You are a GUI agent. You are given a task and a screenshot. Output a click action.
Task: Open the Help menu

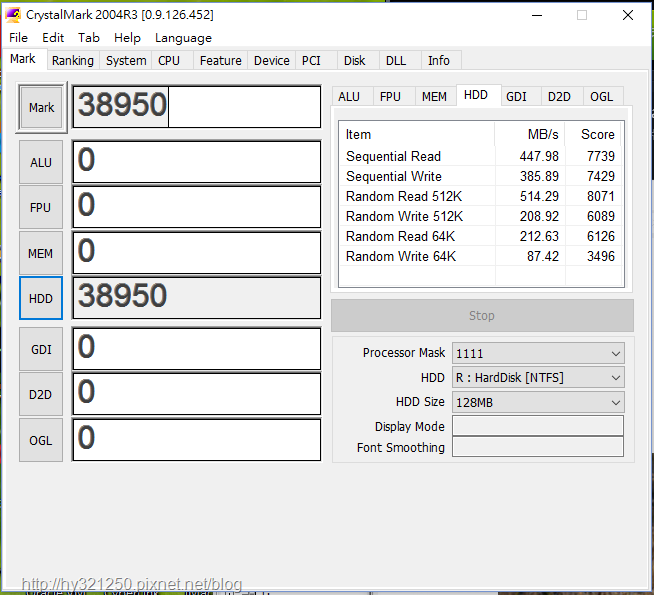(127, 38)
